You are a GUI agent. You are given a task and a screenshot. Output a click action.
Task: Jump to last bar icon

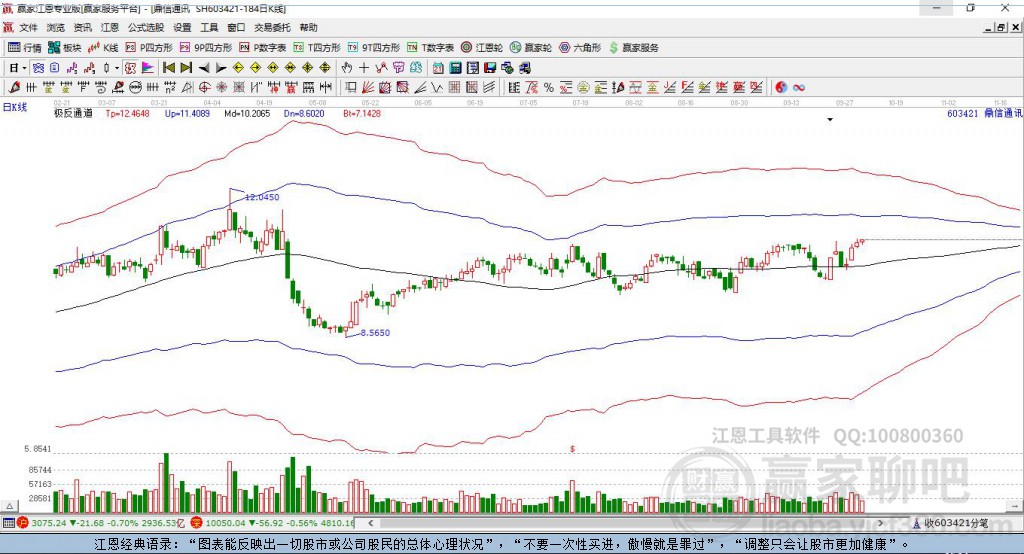coord(186,68)
